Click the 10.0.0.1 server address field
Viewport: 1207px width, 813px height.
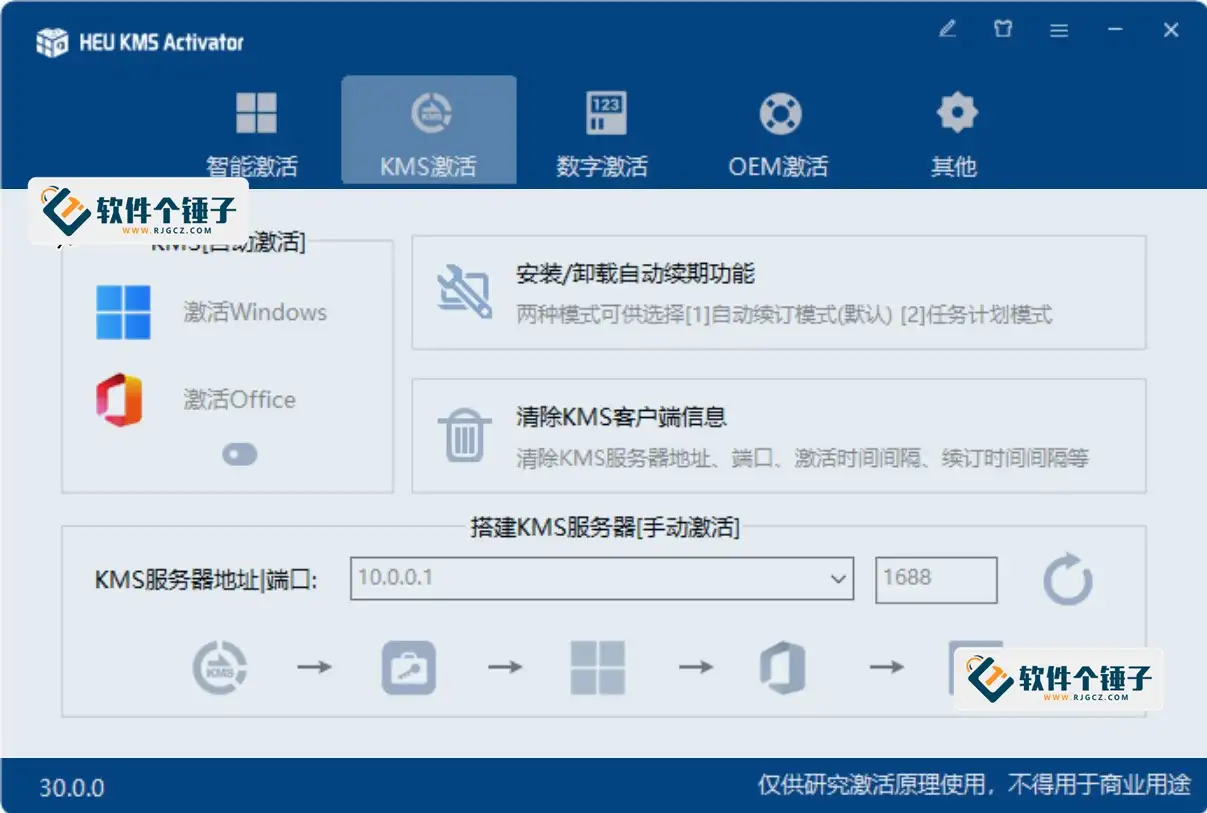[x=602, y=579]
